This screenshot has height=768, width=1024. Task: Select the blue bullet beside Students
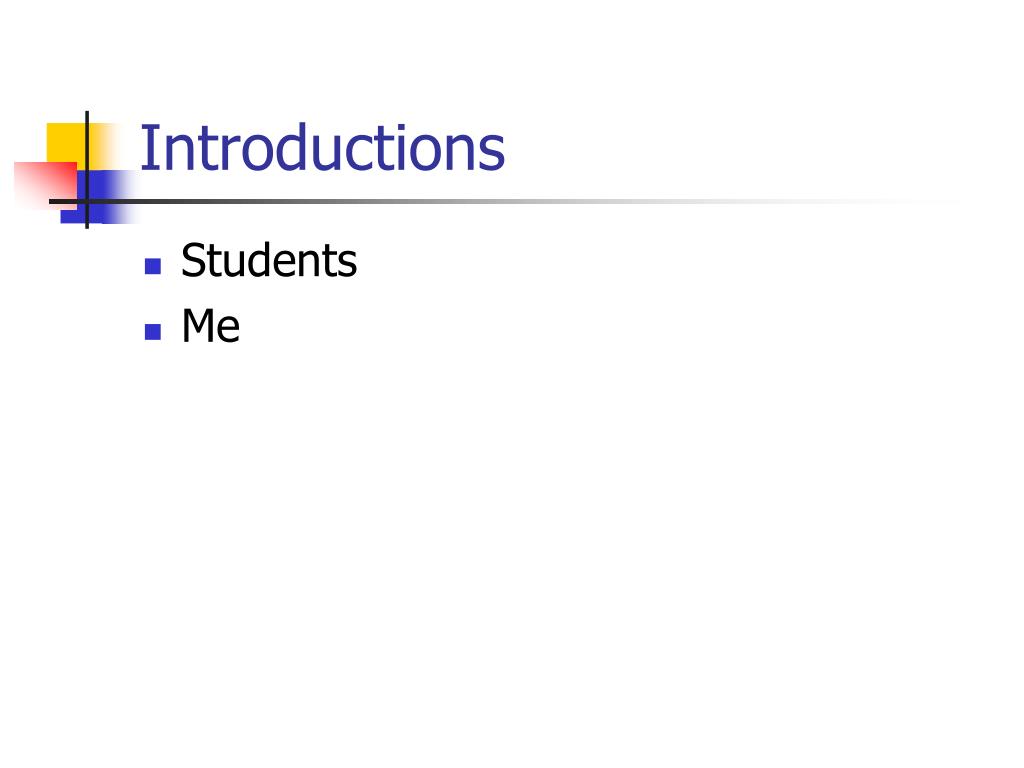[x=153, y=266]
